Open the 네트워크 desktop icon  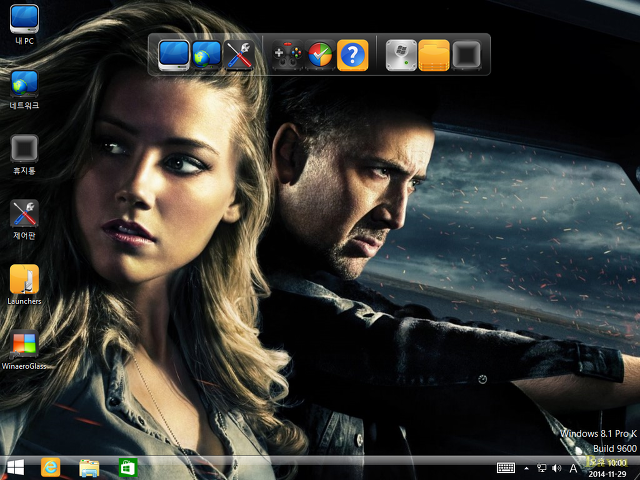click(24, 90)
